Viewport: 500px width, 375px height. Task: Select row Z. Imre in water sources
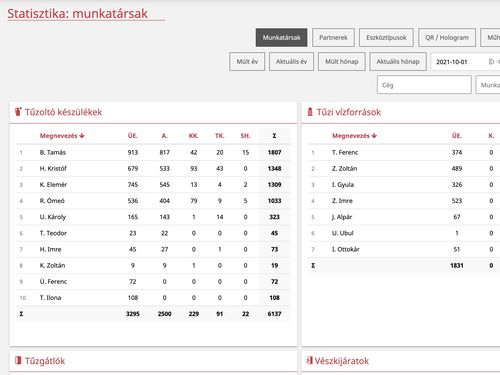click(x=404, y=201)
